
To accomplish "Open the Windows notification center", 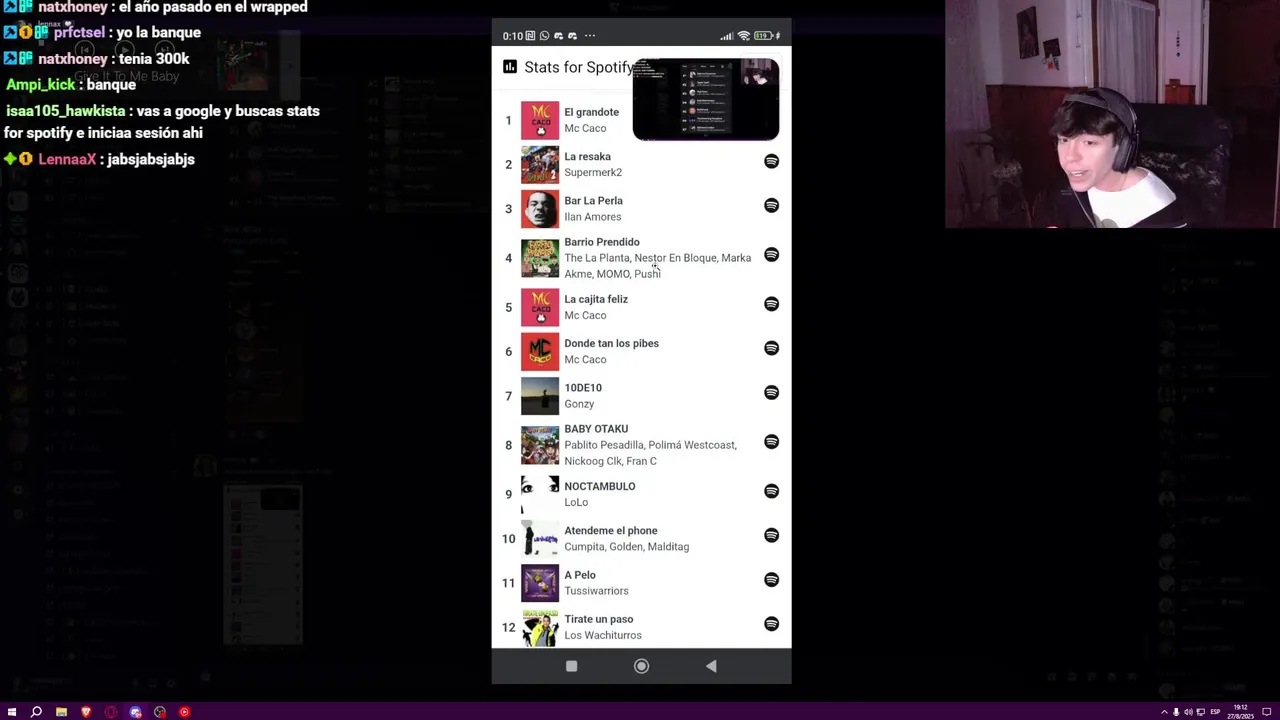I will tap(1266, 712).
